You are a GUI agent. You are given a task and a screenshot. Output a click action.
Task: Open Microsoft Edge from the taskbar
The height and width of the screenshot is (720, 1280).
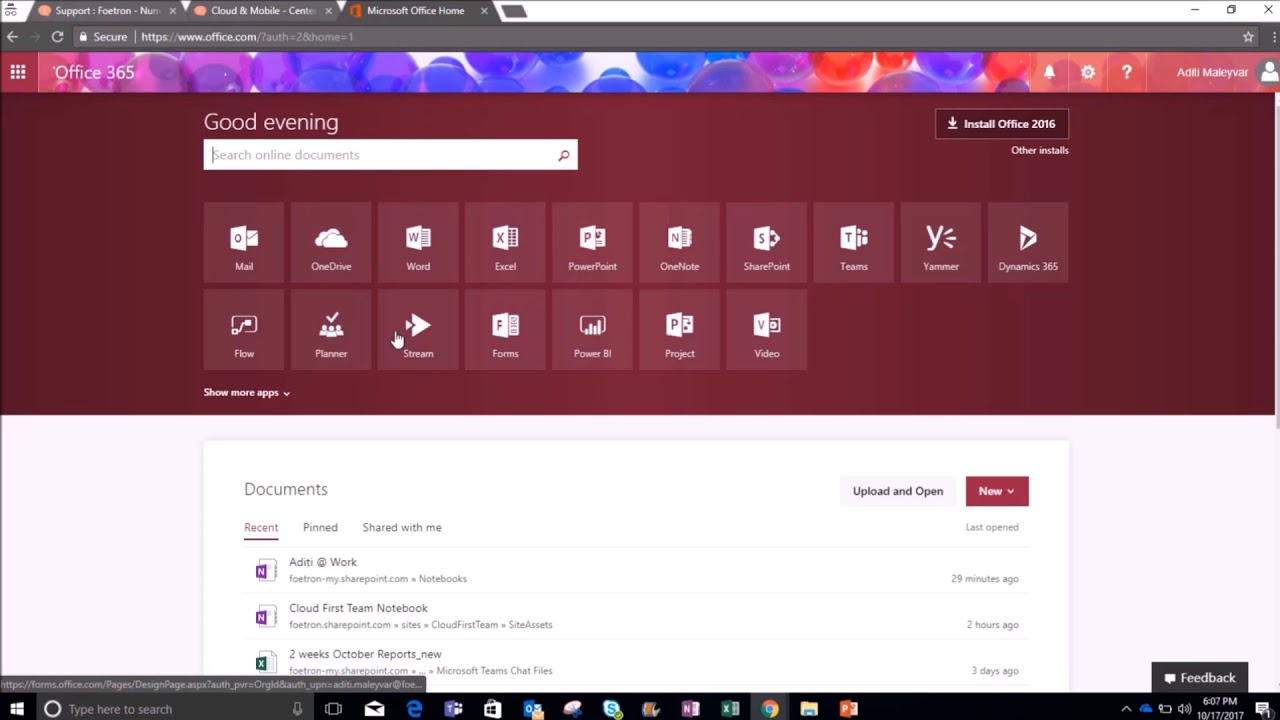click(x=414, y=708)
